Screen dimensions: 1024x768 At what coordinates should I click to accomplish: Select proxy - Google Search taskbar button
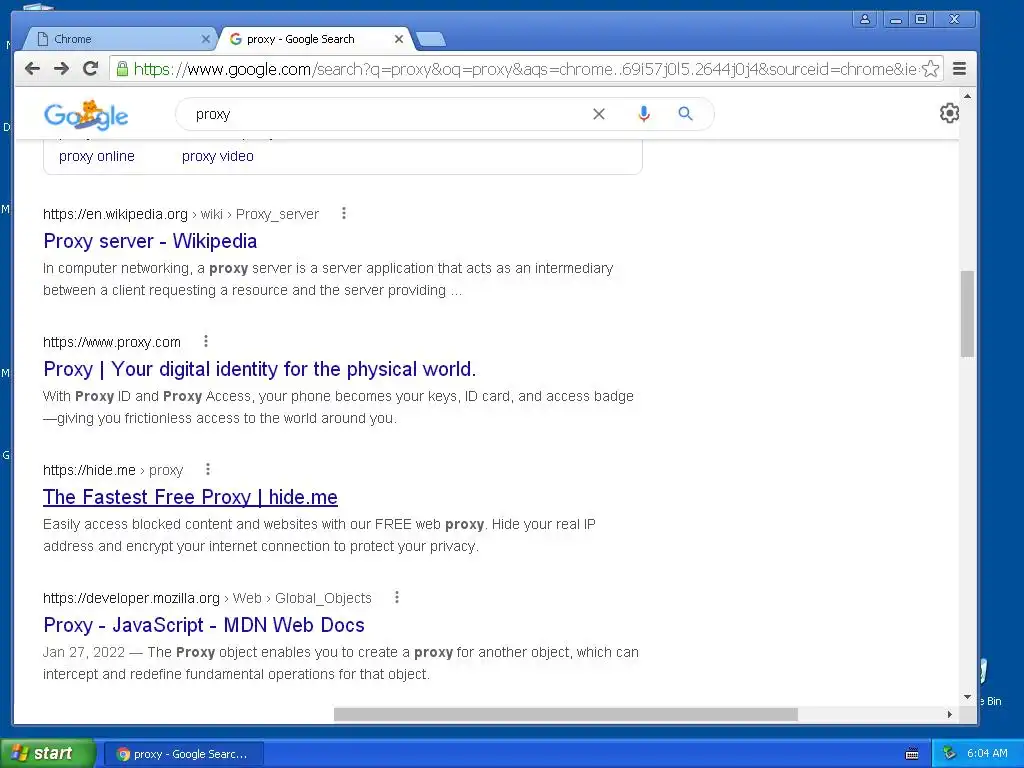(x=183, y=754)
